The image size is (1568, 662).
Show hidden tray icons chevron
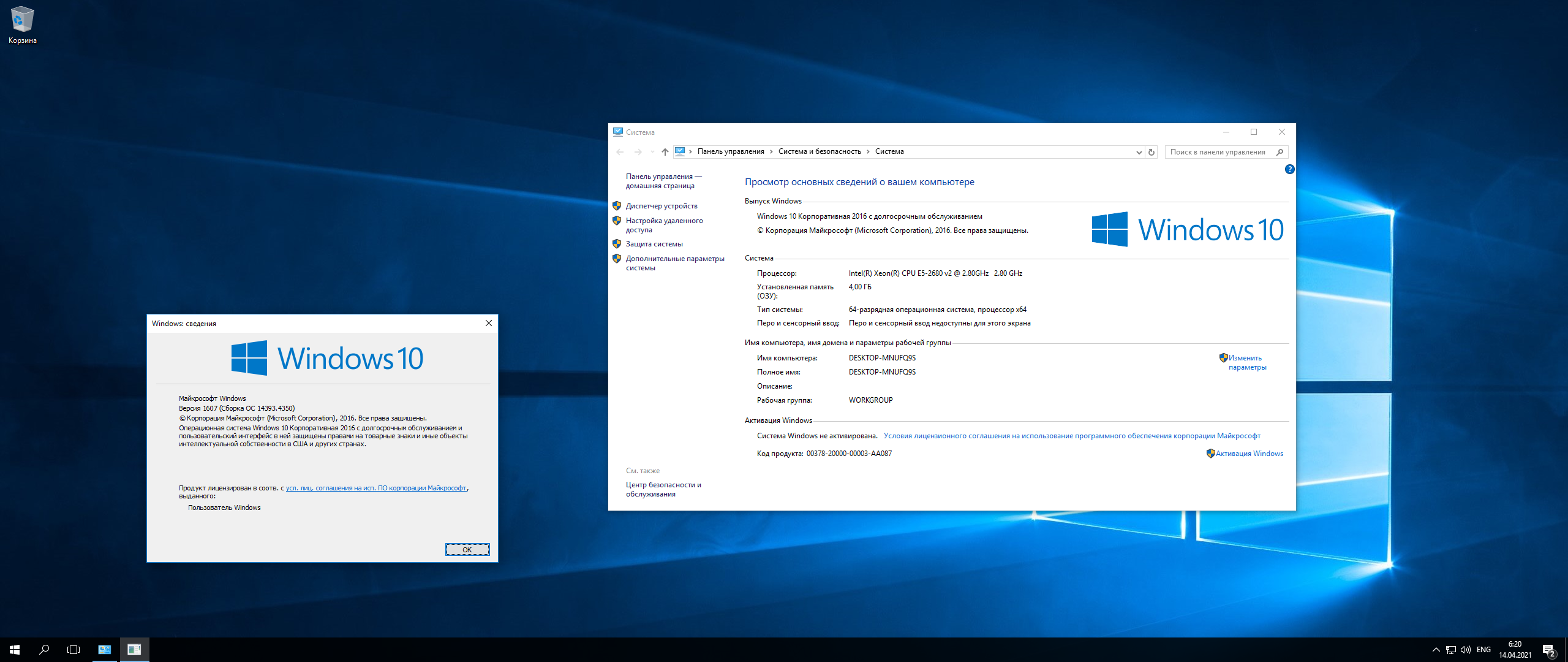click(1436, 650)
